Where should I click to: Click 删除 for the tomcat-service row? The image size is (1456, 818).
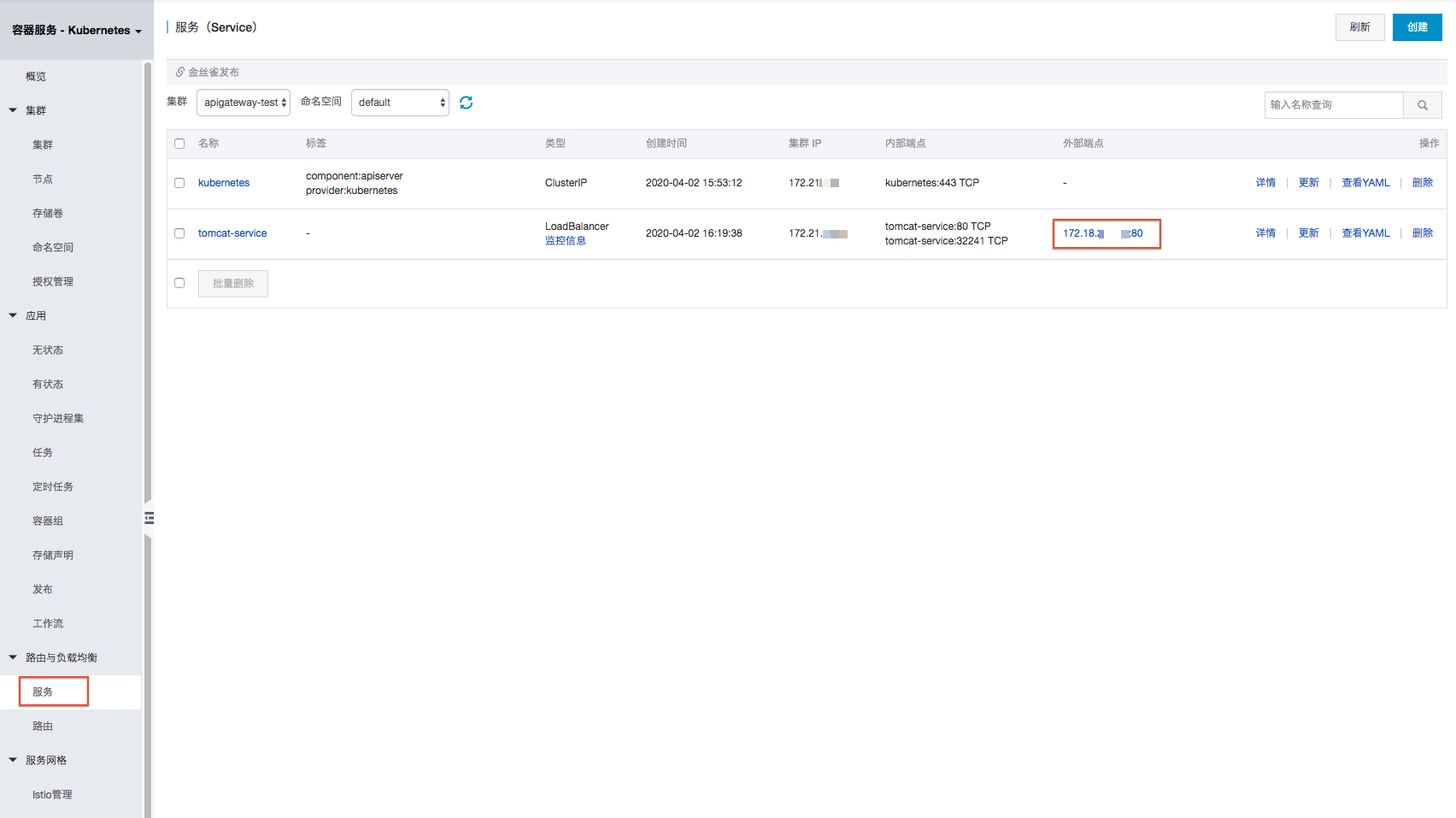click(x=1423, y=233)
